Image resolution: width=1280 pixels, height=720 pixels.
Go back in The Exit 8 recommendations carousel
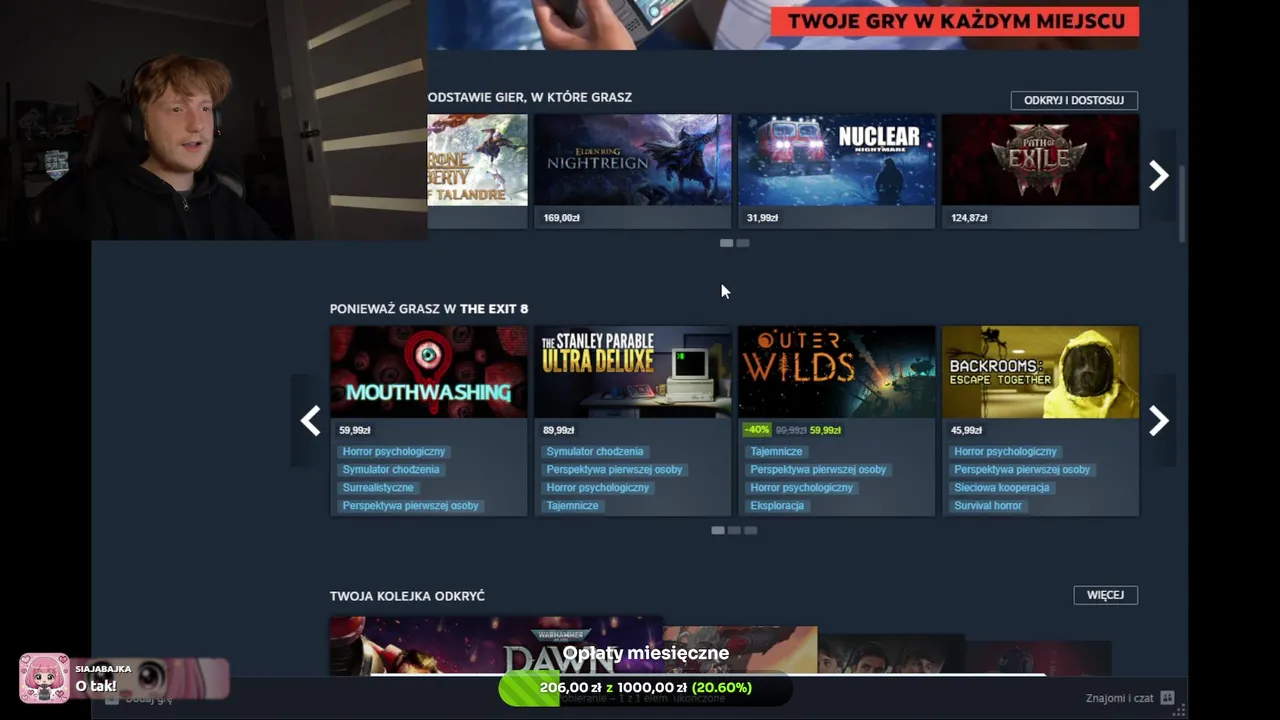(x=310, y=421)
